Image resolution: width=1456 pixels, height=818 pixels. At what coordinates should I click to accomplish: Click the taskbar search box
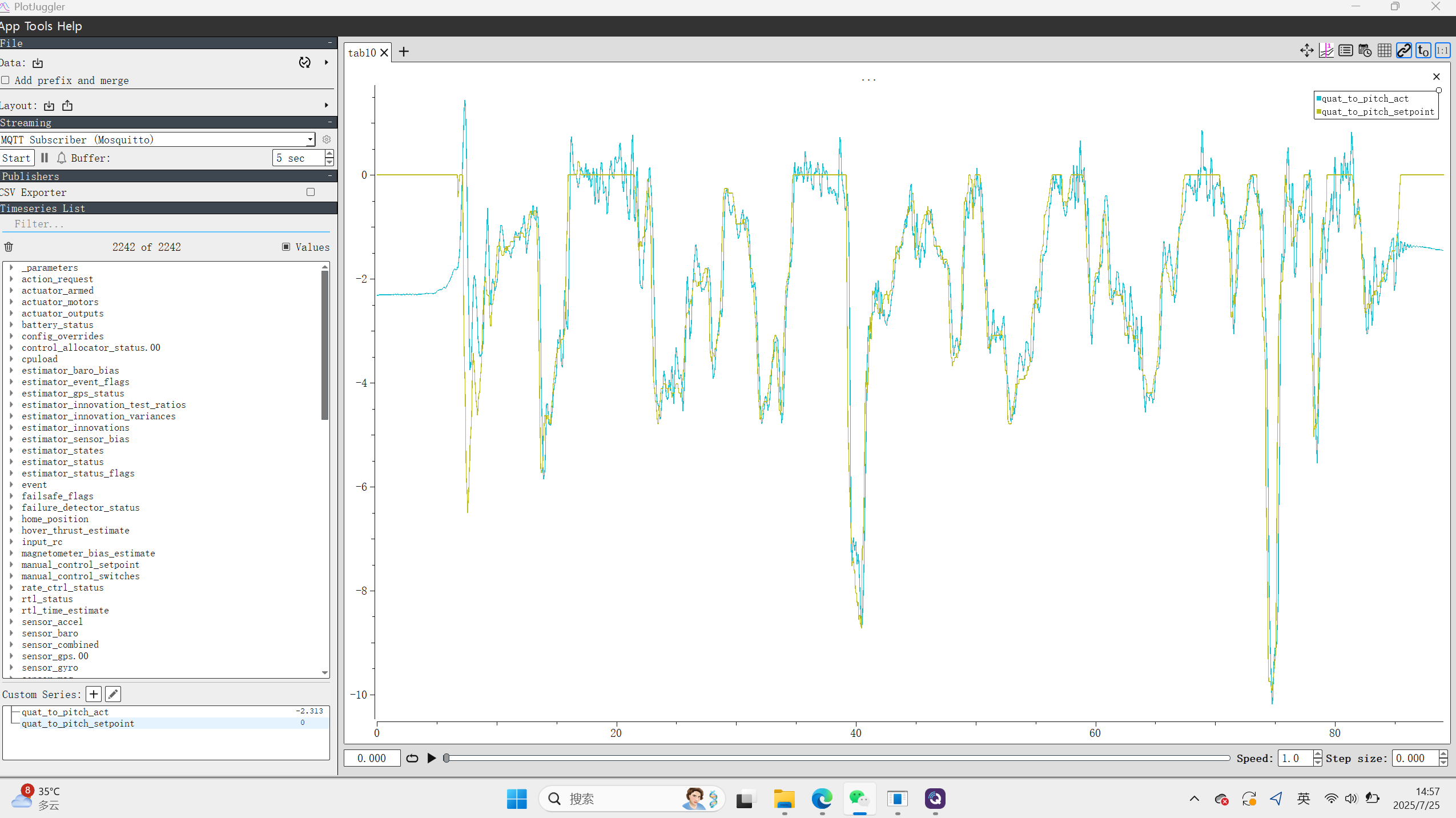[x=632, y=799]
